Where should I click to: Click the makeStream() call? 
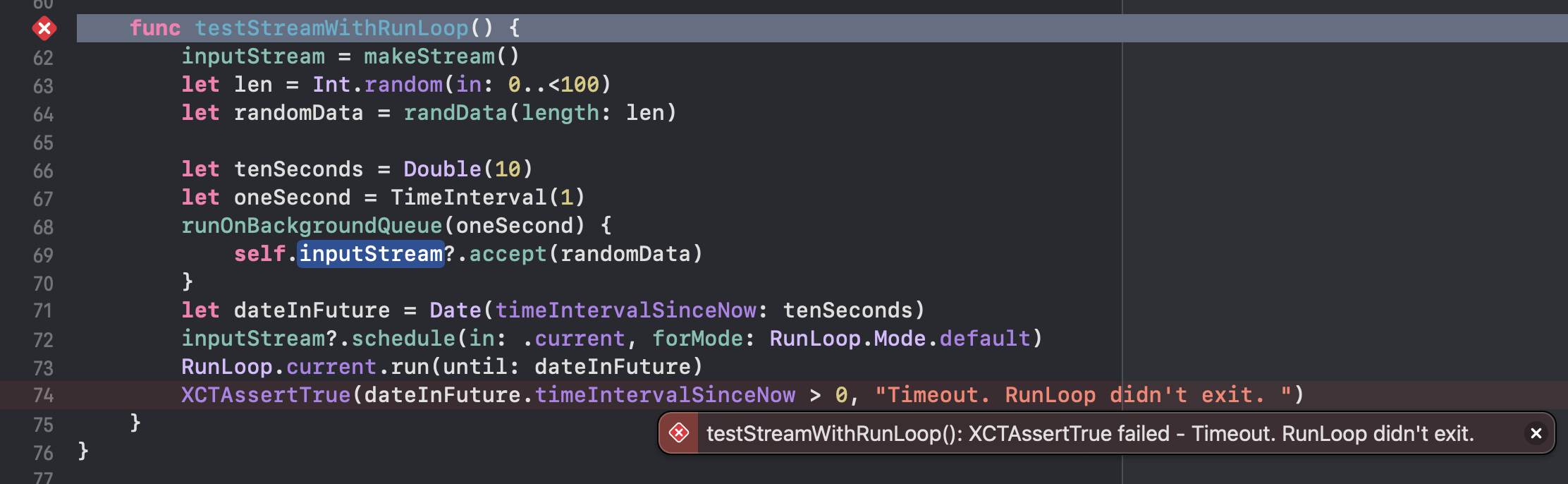pos(441,56)
